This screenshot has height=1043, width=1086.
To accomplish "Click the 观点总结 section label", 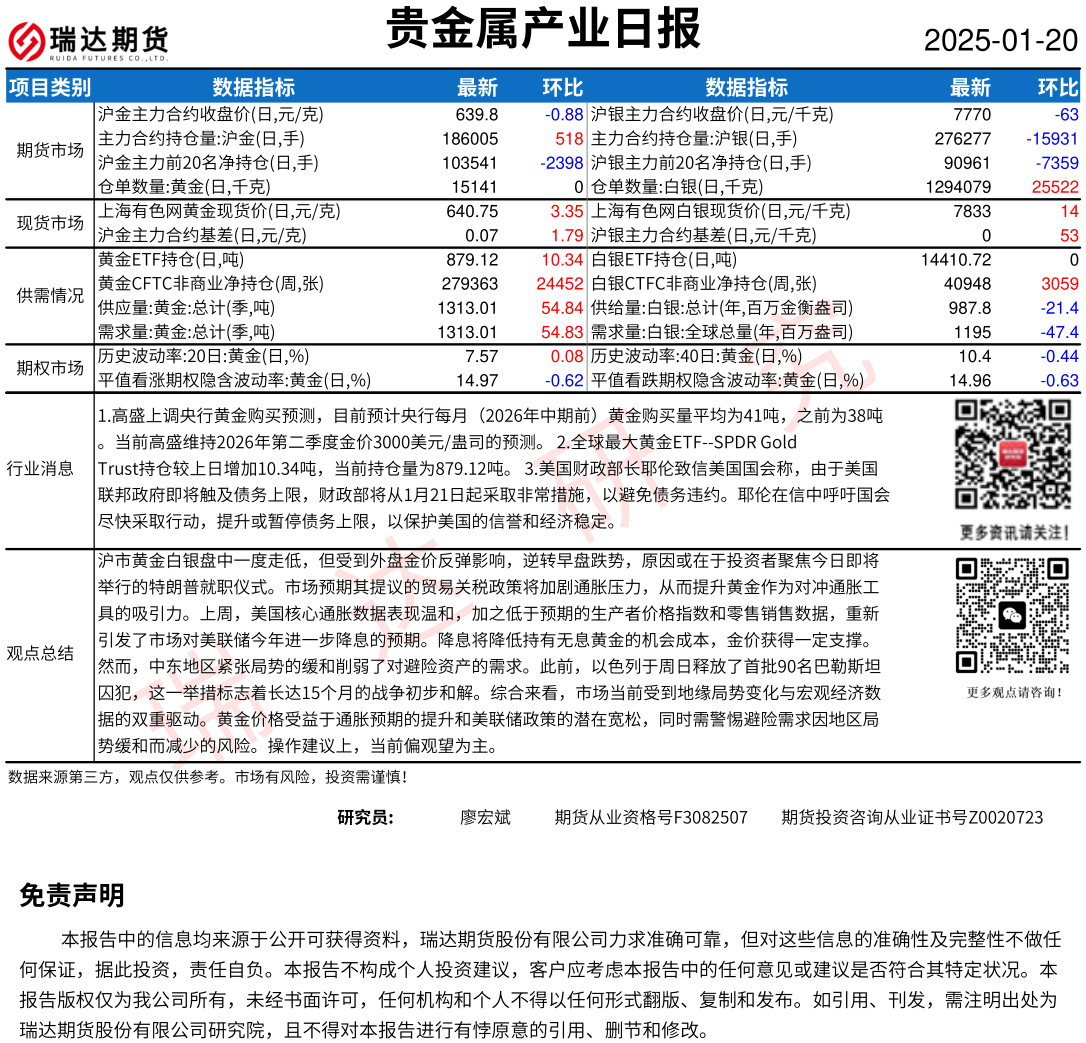I will (40, 653).
